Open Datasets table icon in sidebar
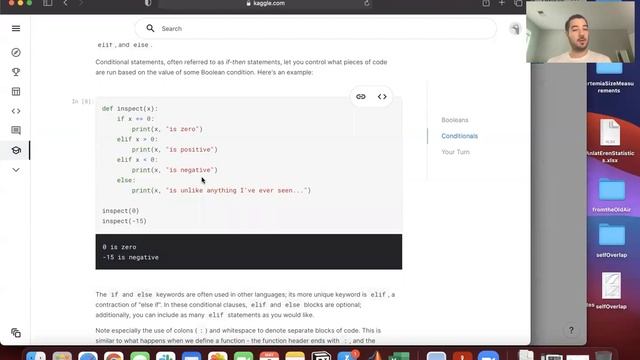The image size is (640, 360). [16, 91]
